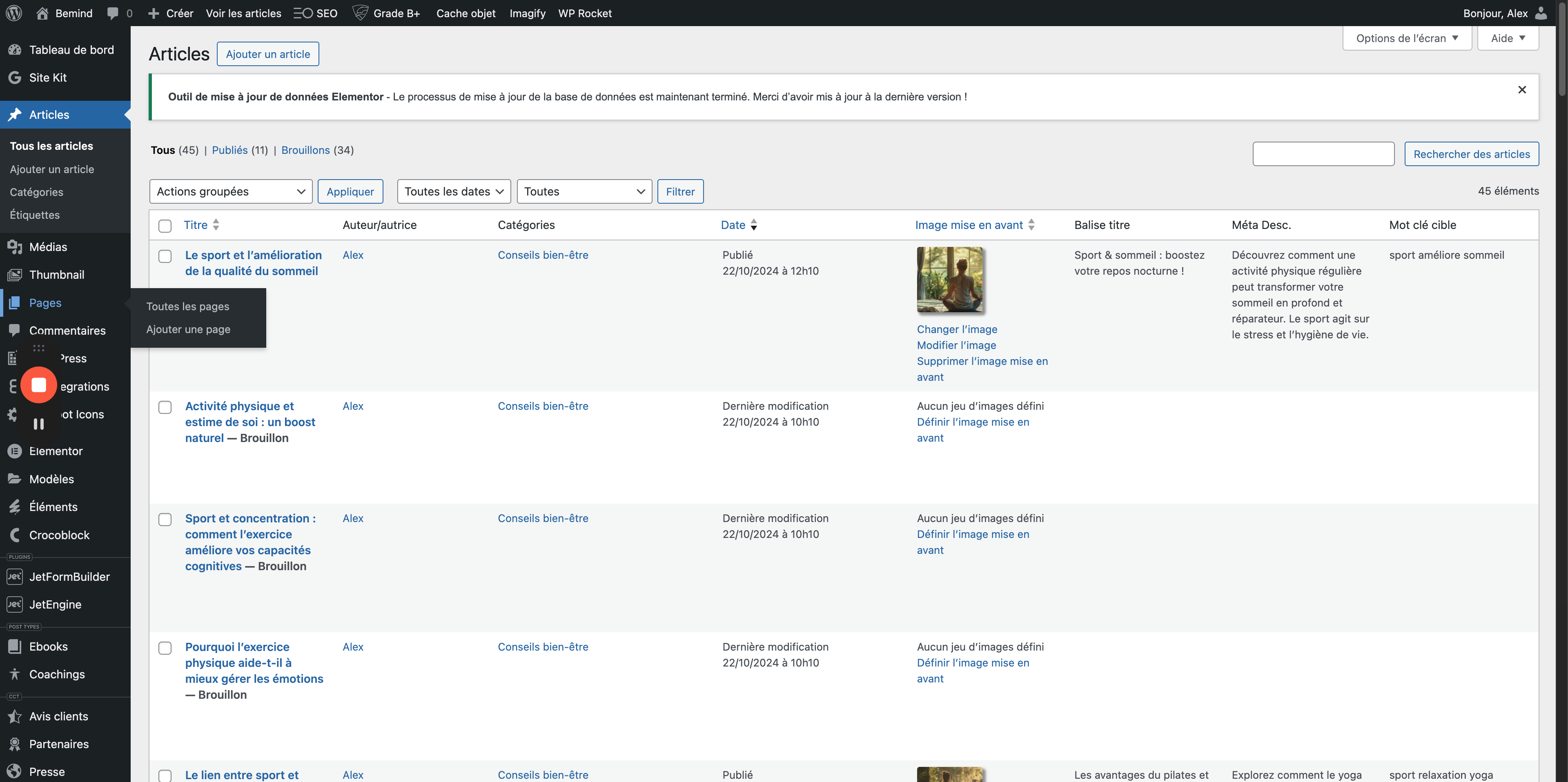1568x782 pixels.
Task: Open Site Kit Google icon
Action: pyautogui.click(x=15, y=77)
